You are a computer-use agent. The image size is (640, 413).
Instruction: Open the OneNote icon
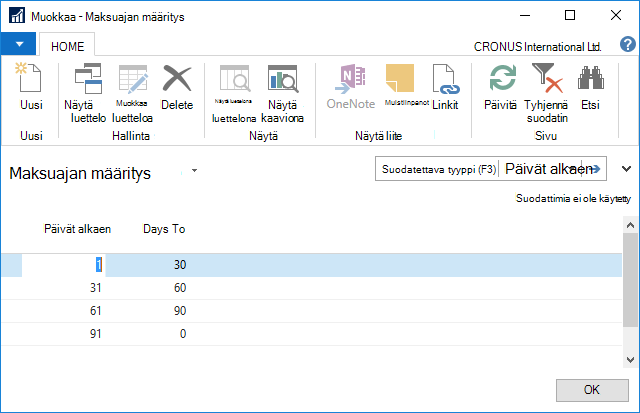(351, 78)
